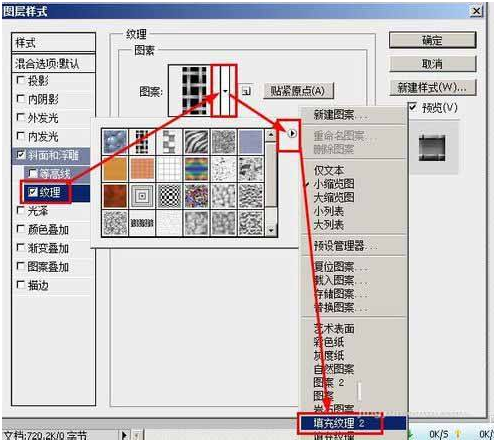Uncheck the 斜面和浮雕 checkbox
Viewport: 494px width, 443px height.
[21, 155]
